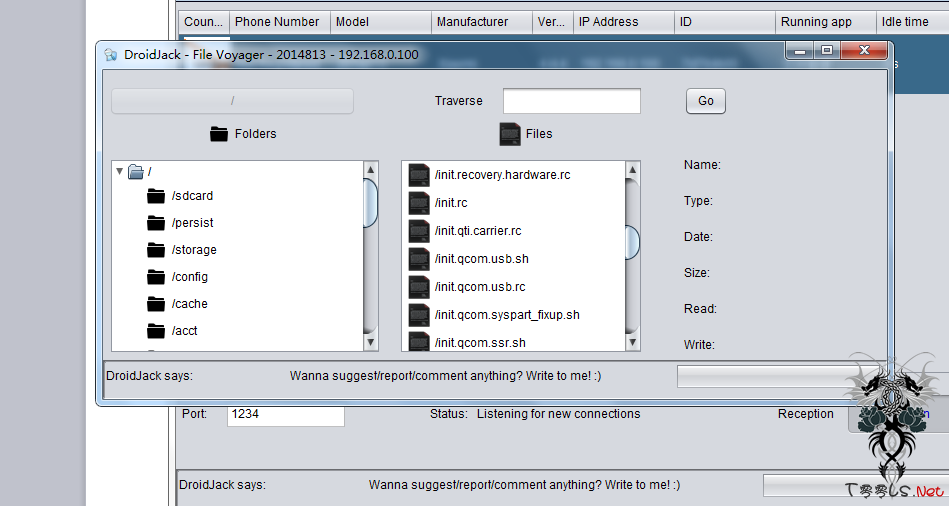949x506 pixels.
Task: Click the IP Address column header
Action: 624,22
